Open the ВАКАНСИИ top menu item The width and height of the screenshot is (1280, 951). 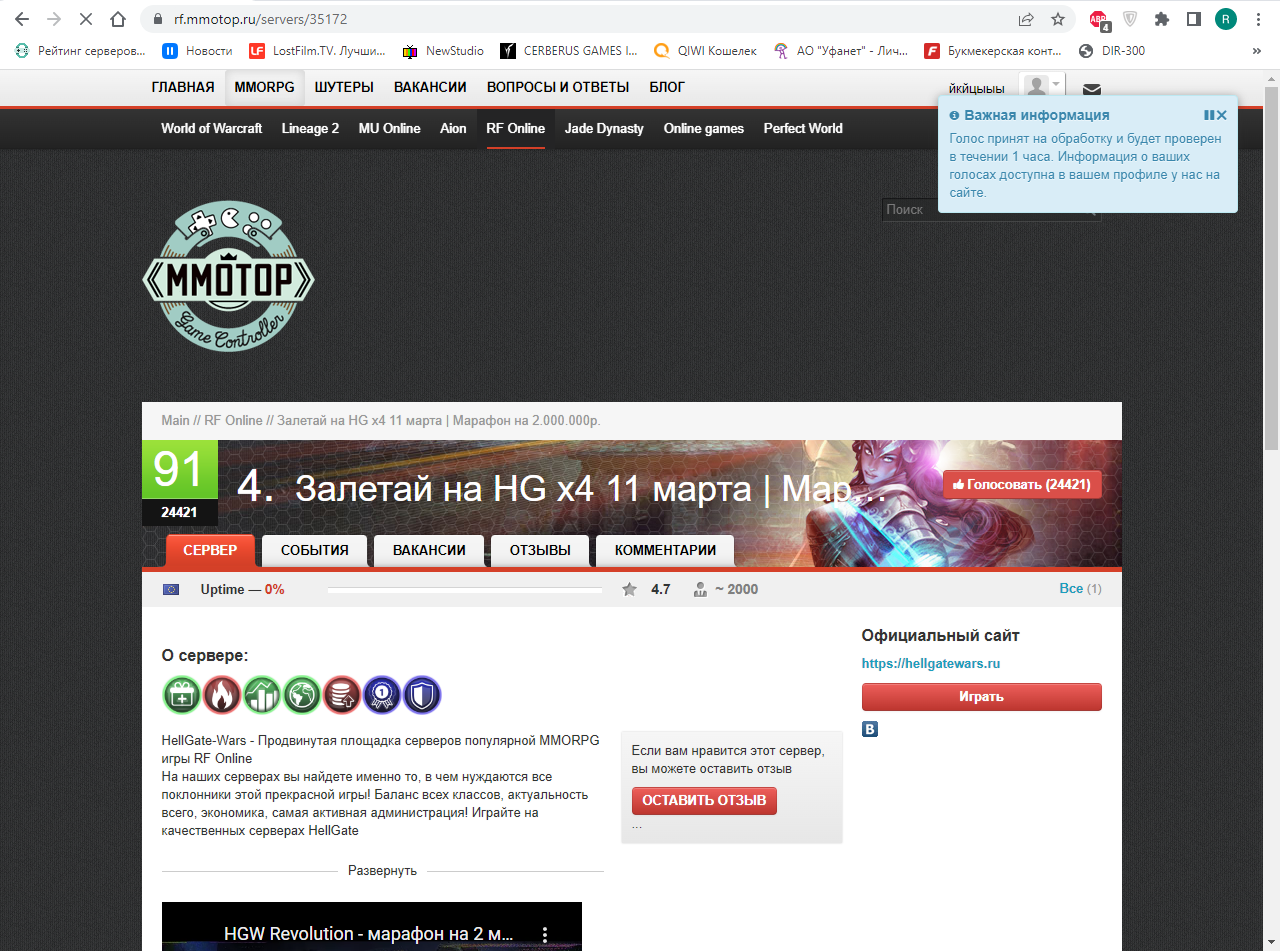click(430, 88)
